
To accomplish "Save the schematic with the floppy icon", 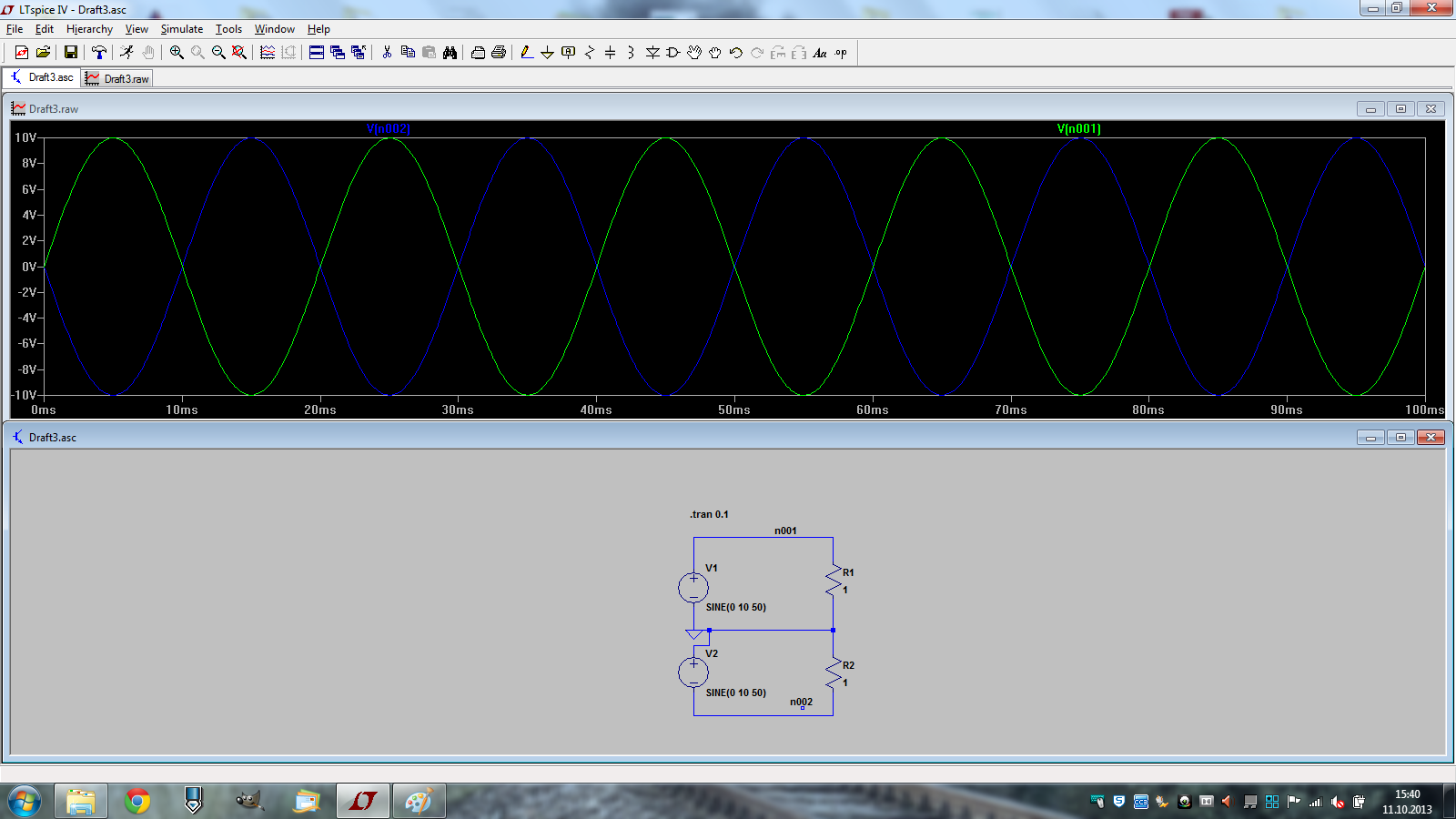I will [70, 53].
